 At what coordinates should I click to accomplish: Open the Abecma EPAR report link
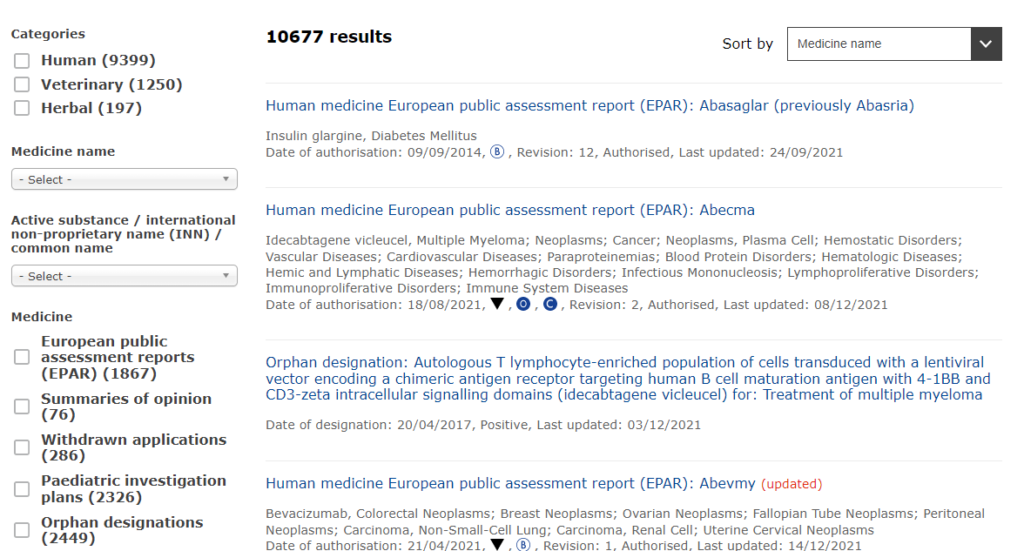(x=509, y=211)
